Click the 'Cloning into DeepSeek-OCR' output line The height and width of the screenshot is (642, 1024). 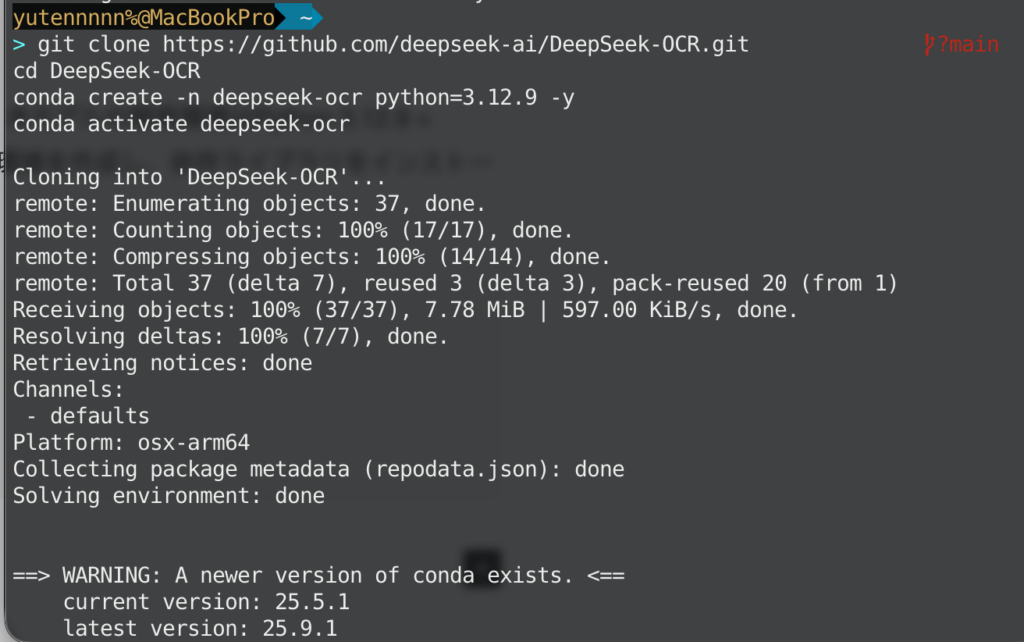(199, 178)
